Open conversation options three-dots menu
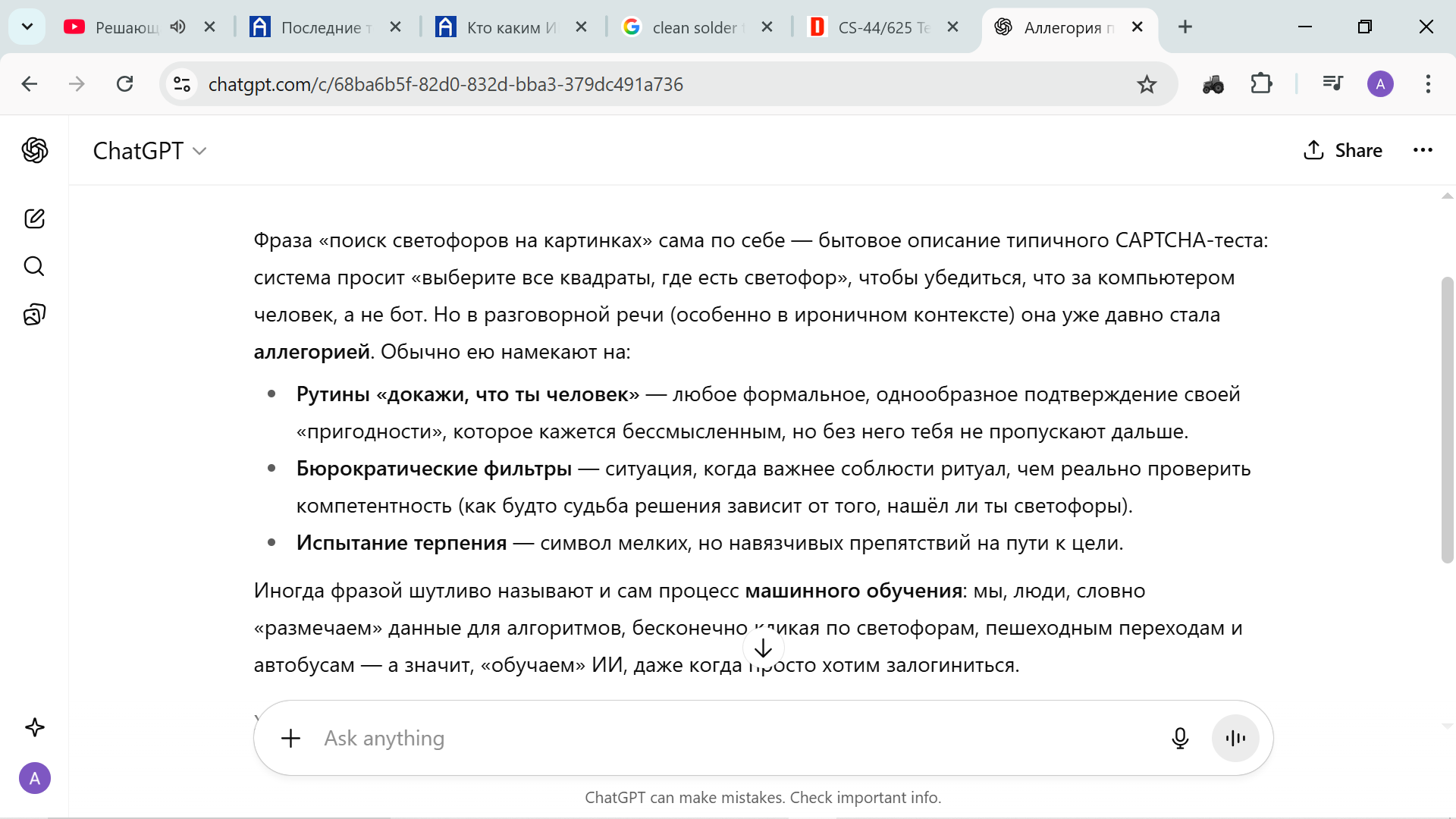Screen dimensions: 1456x819 click(x=1423, y=150)
